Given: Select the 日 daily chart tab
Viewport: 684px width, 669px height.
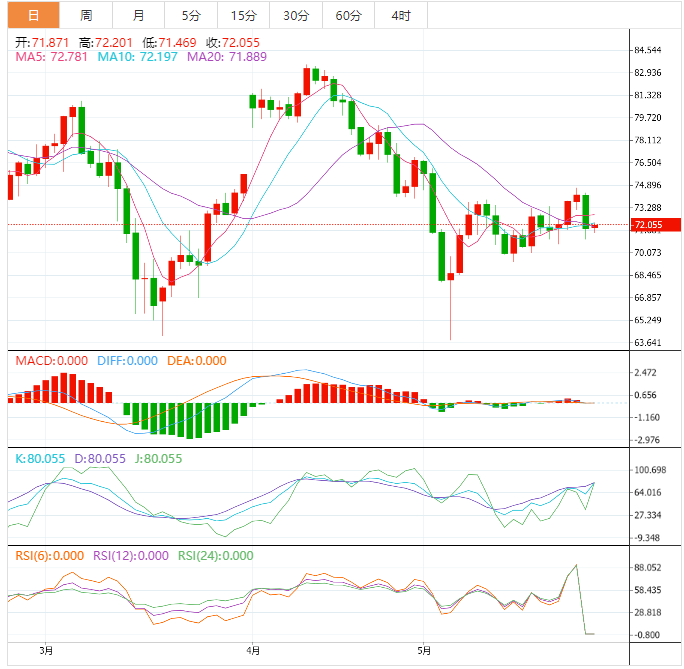Looking at the screenshot, I should coord(34,15).
